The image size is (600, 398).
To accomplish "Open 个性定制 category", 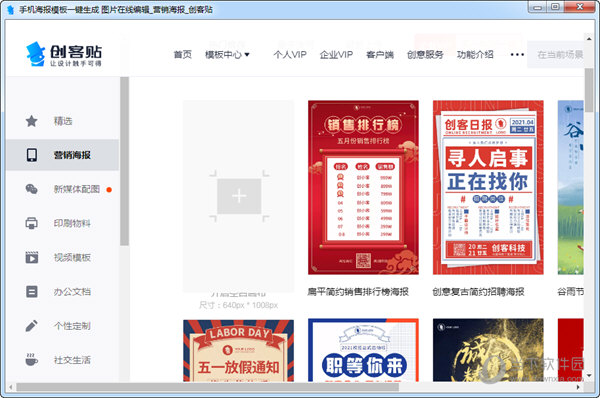I will 72,326.
